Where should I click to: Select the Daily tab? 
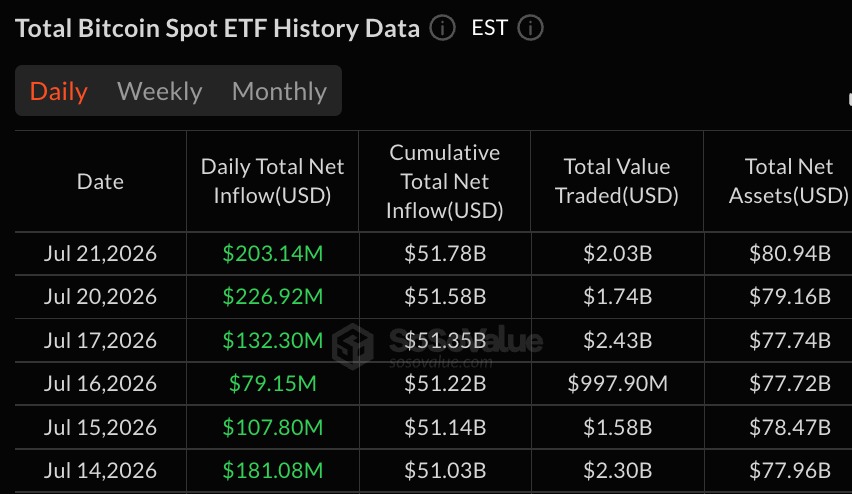click(x=59, y=91)
